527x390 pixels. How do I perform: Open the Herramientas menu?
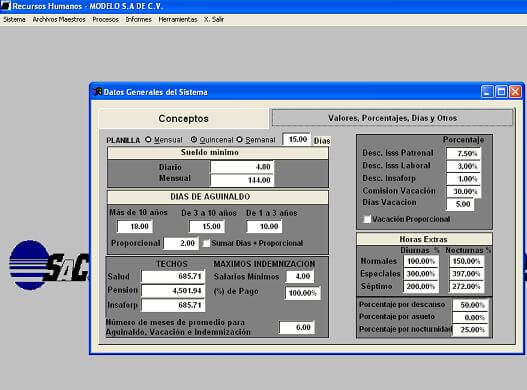tap(178, 20)
